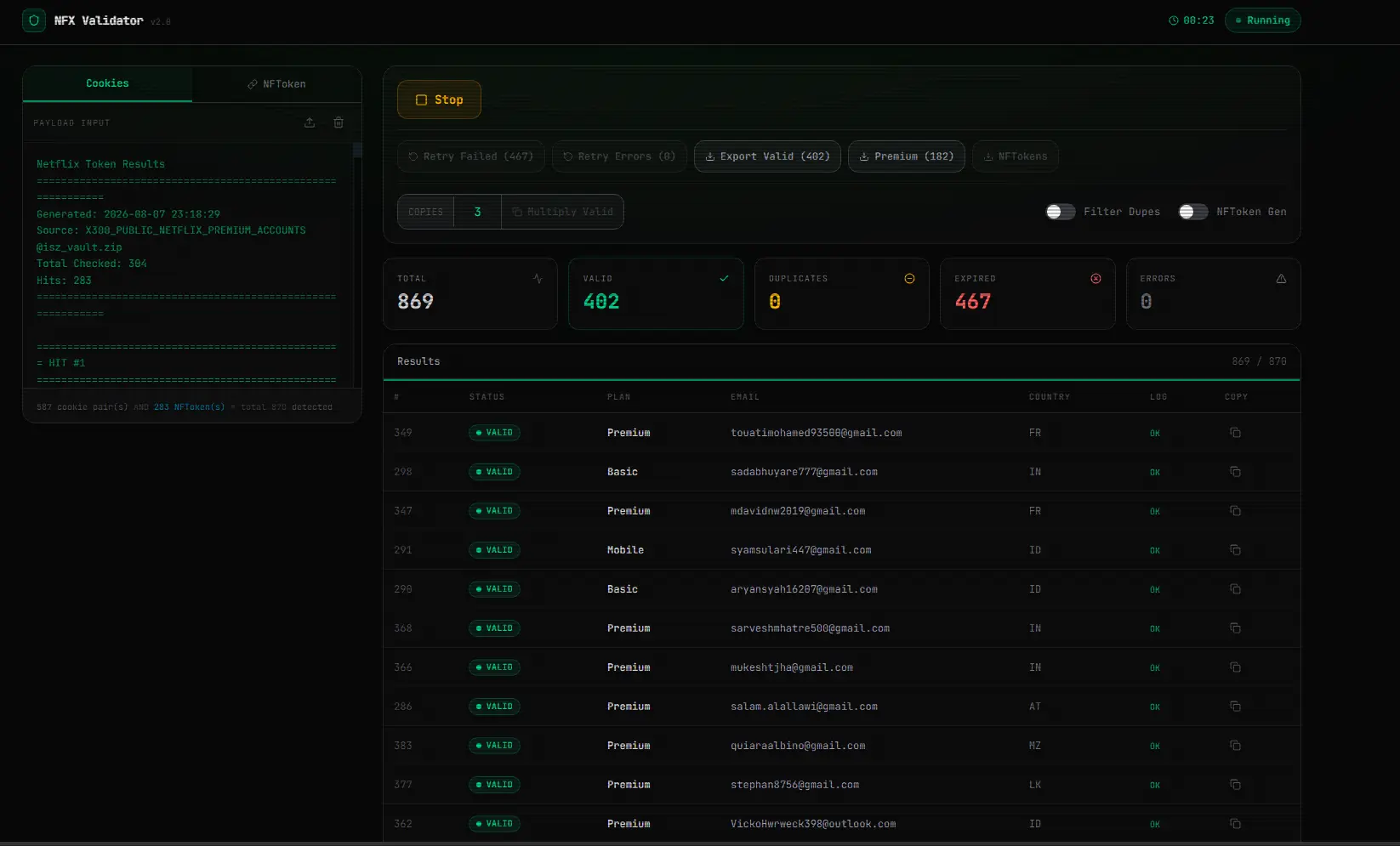The image size is (1400, 846).
Task: Click country code AT
Action: click(x=1035, y=707)
